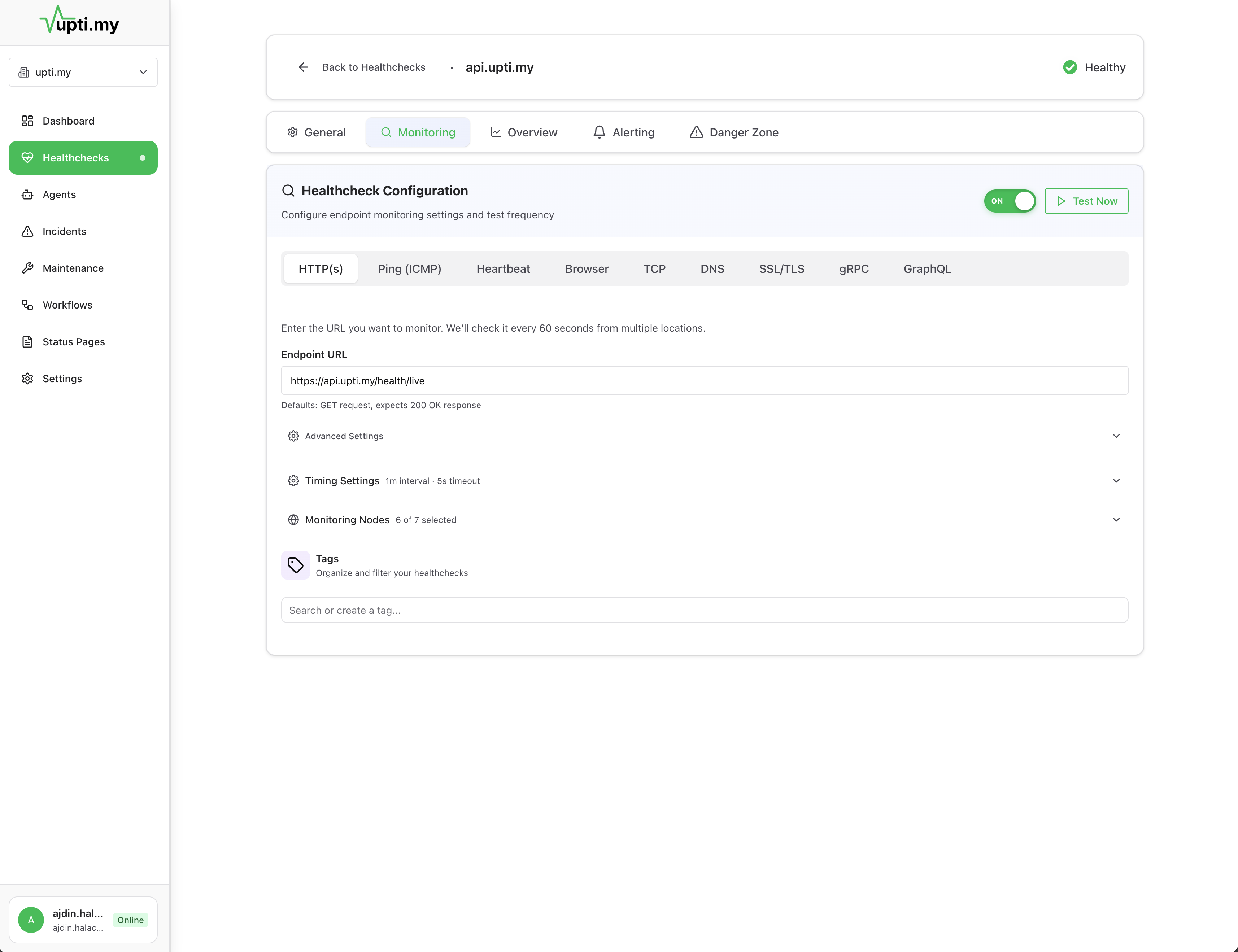Open Status Pages in the sidebar
The height and width of the screenshot is (952, 1238).
tap(83, 342)
